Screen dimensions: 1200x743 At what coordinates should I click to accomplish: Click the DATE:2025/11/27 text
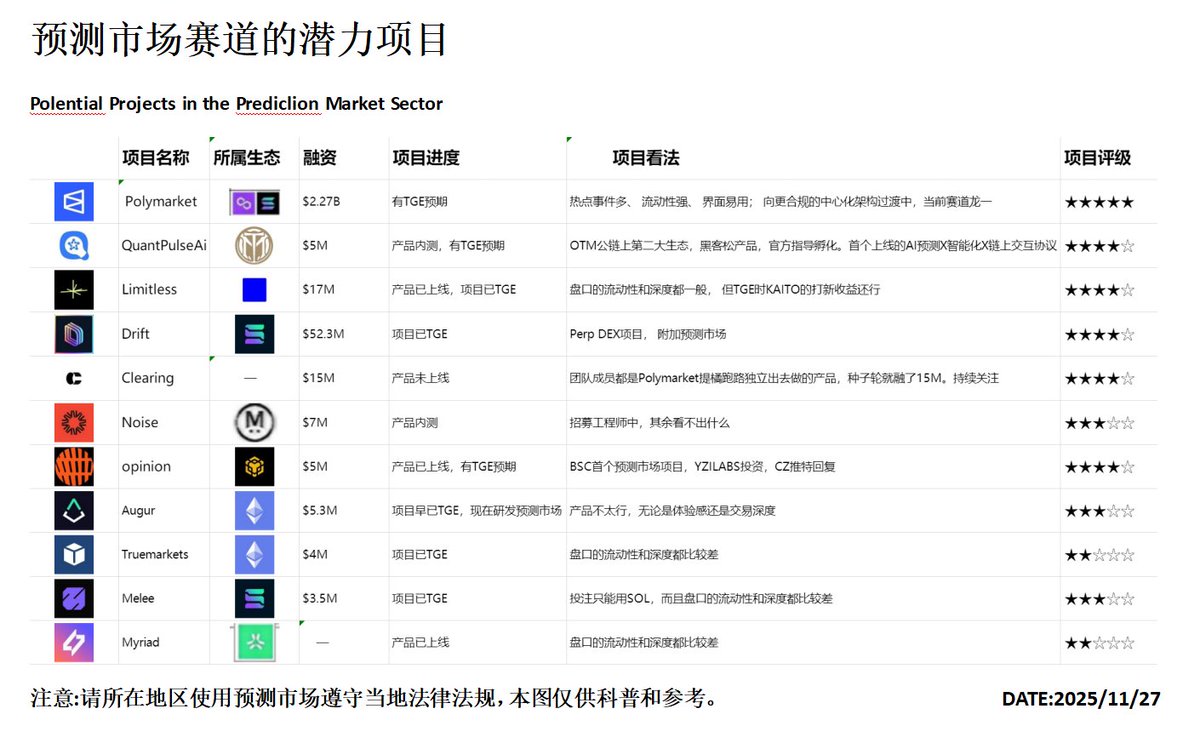[1081, 699]
